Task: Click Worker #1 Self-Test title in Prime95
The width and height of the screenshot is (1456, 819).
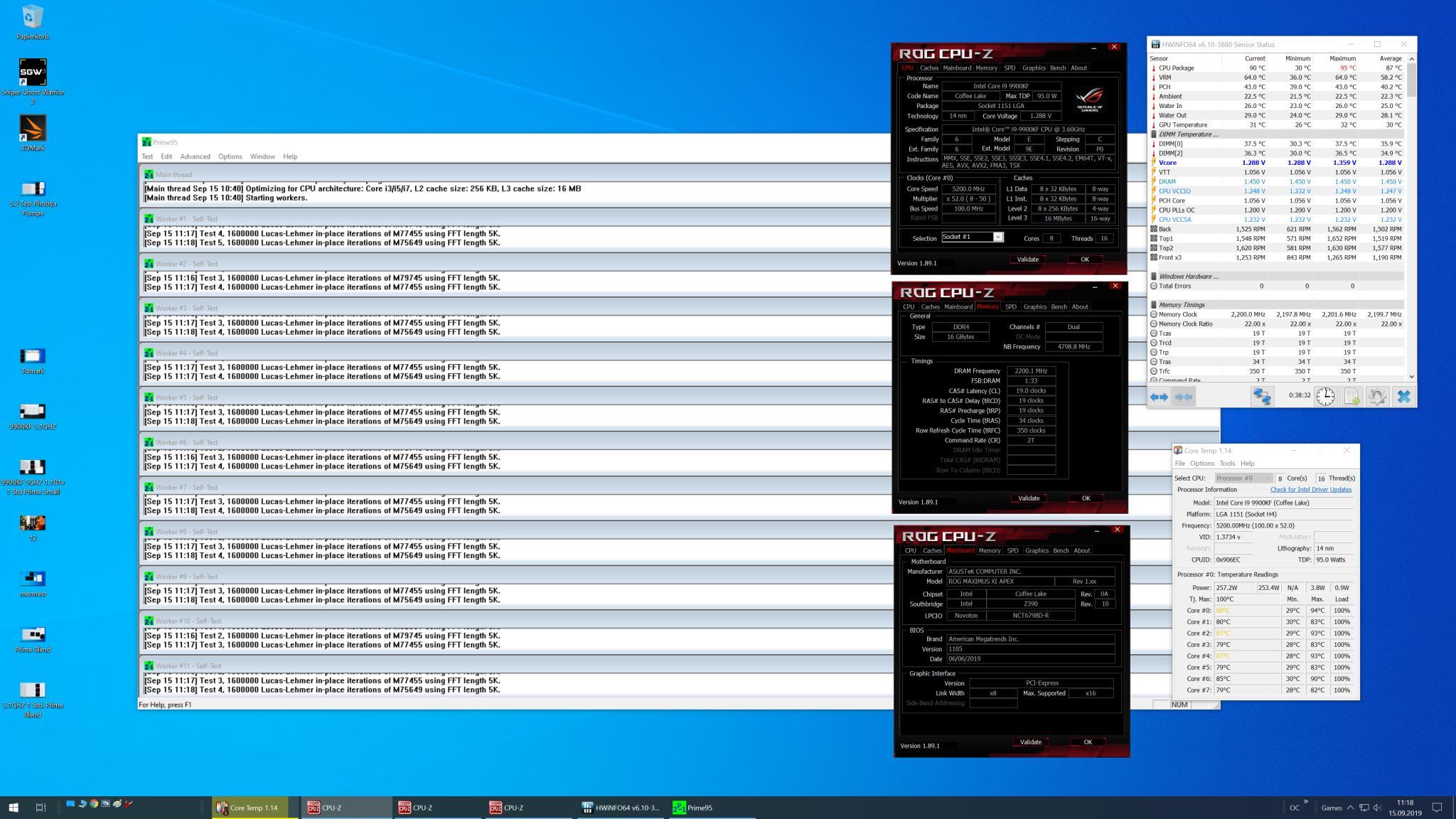Action: [x=186, y=219]
